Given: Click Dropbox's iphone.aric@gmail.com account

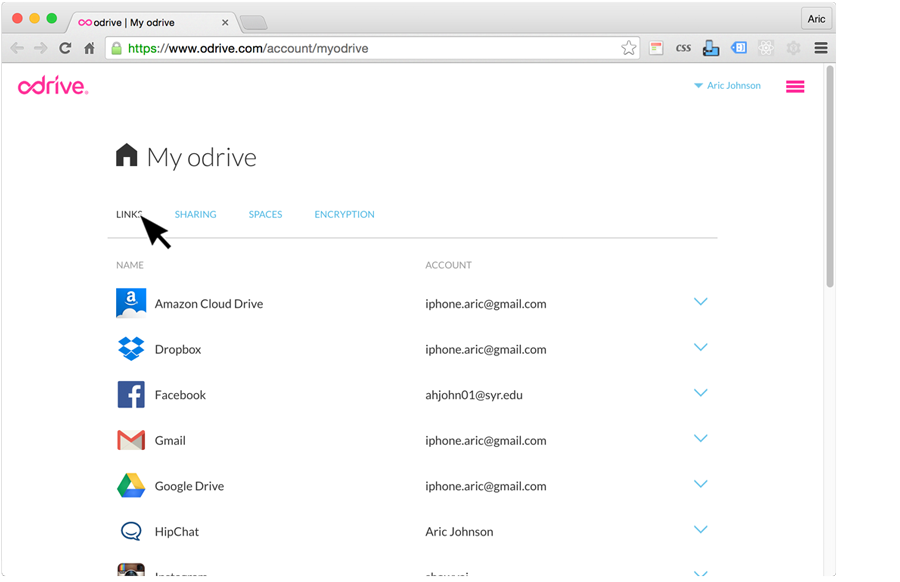Looking at the screenshot, I should 486,349.
